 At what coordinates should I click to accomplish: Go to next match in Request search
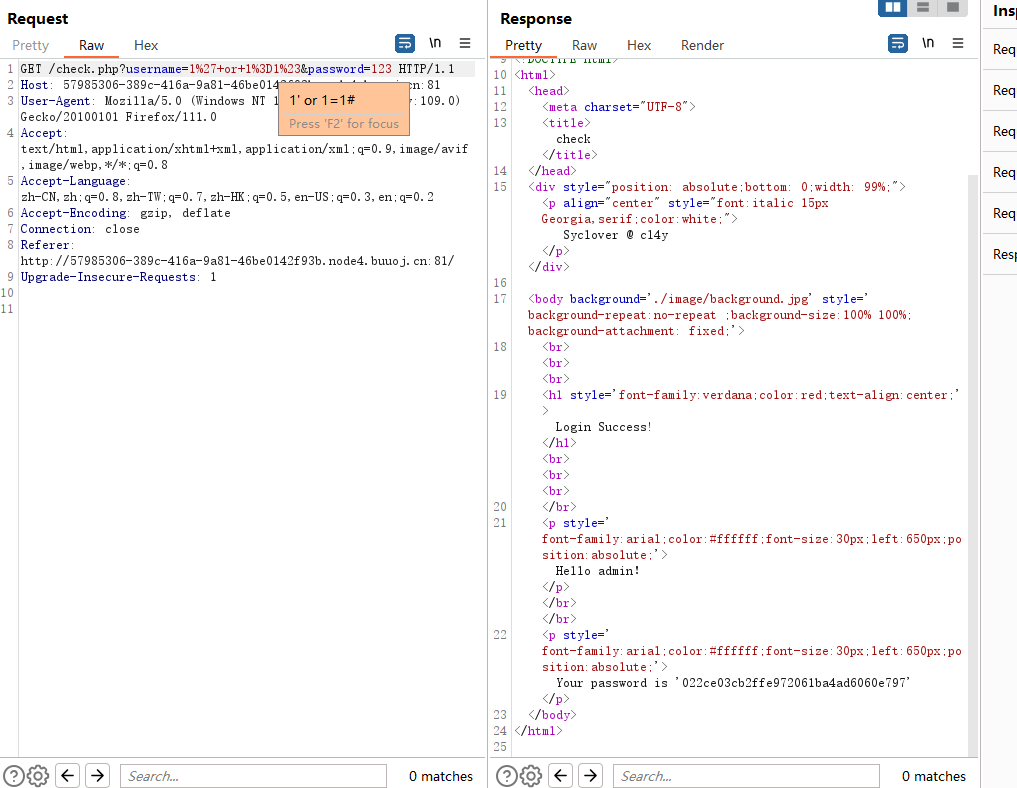97,776
